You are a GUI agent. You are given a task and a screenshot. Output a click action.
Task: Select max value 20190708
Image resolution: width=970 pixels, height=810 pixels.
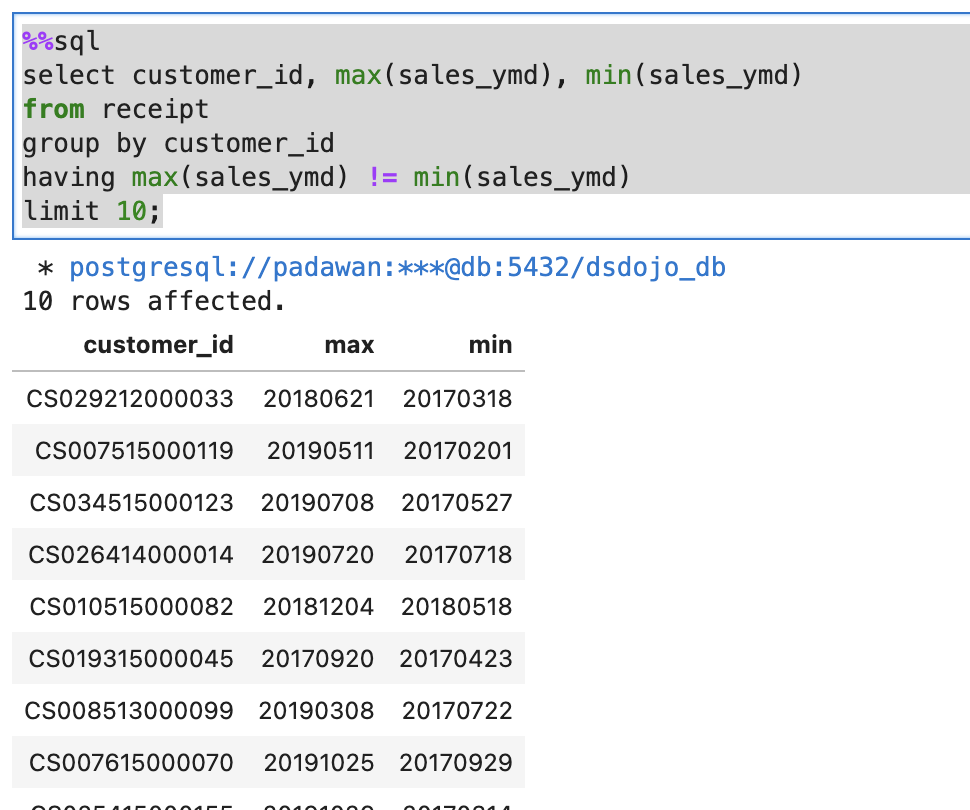pos(317,502)
